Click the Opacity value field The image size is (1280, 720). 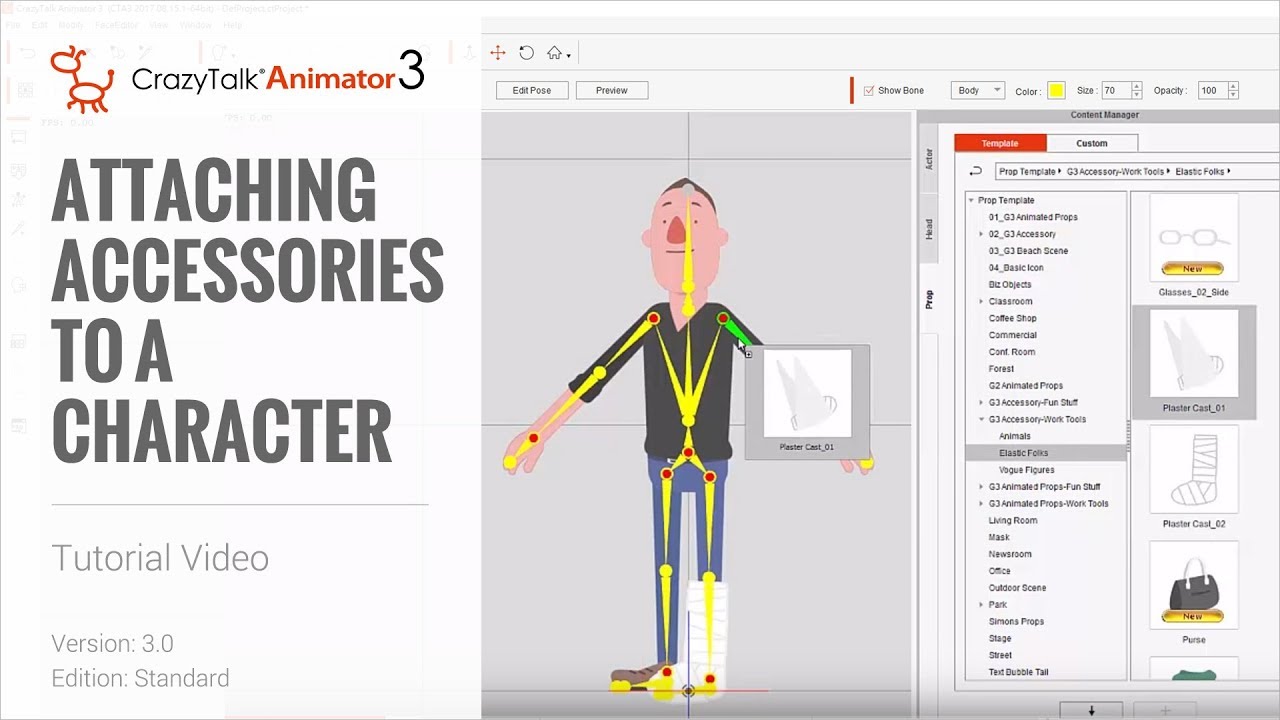click(1213, 90)
